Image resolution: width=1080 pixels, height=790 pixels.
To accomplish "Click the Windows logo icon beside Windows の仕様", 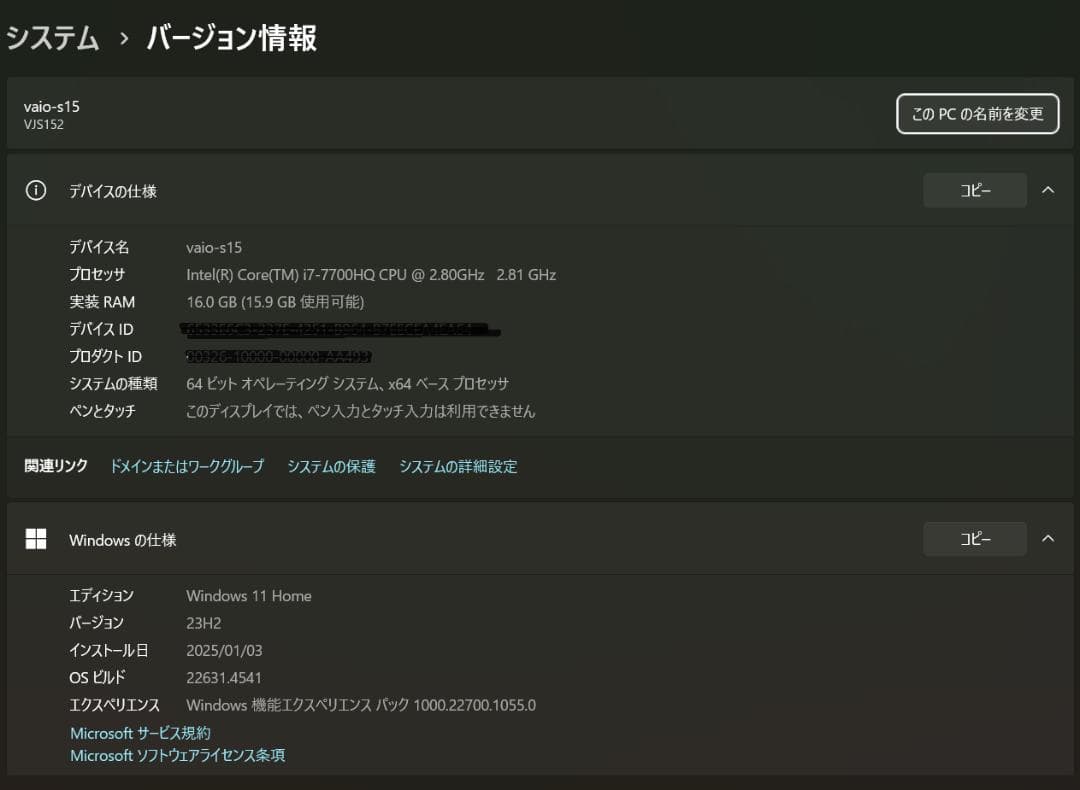I will (x=36, y=539).
